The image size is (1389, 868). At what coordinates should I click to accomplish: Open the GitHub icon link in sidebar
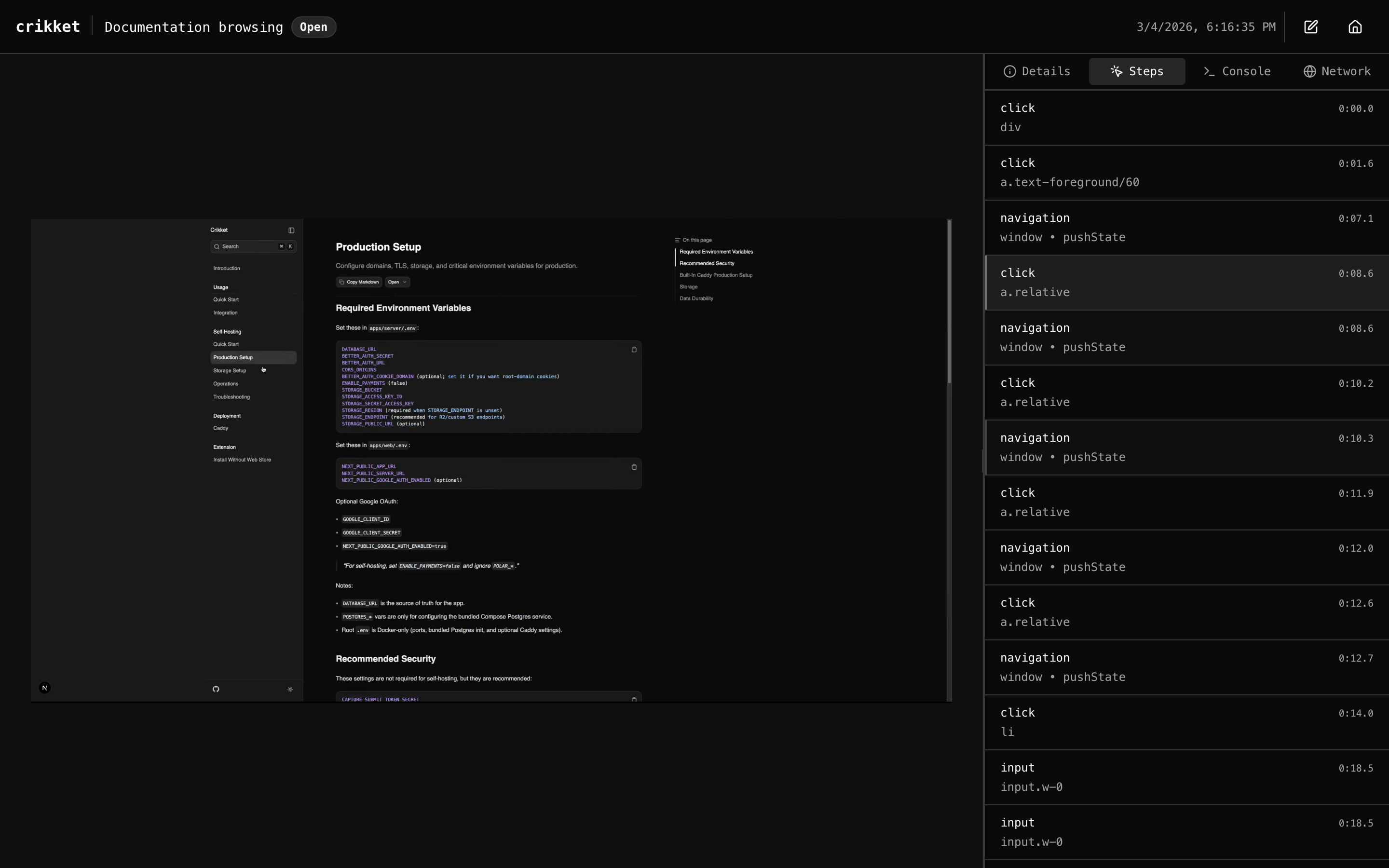point(216,689)
